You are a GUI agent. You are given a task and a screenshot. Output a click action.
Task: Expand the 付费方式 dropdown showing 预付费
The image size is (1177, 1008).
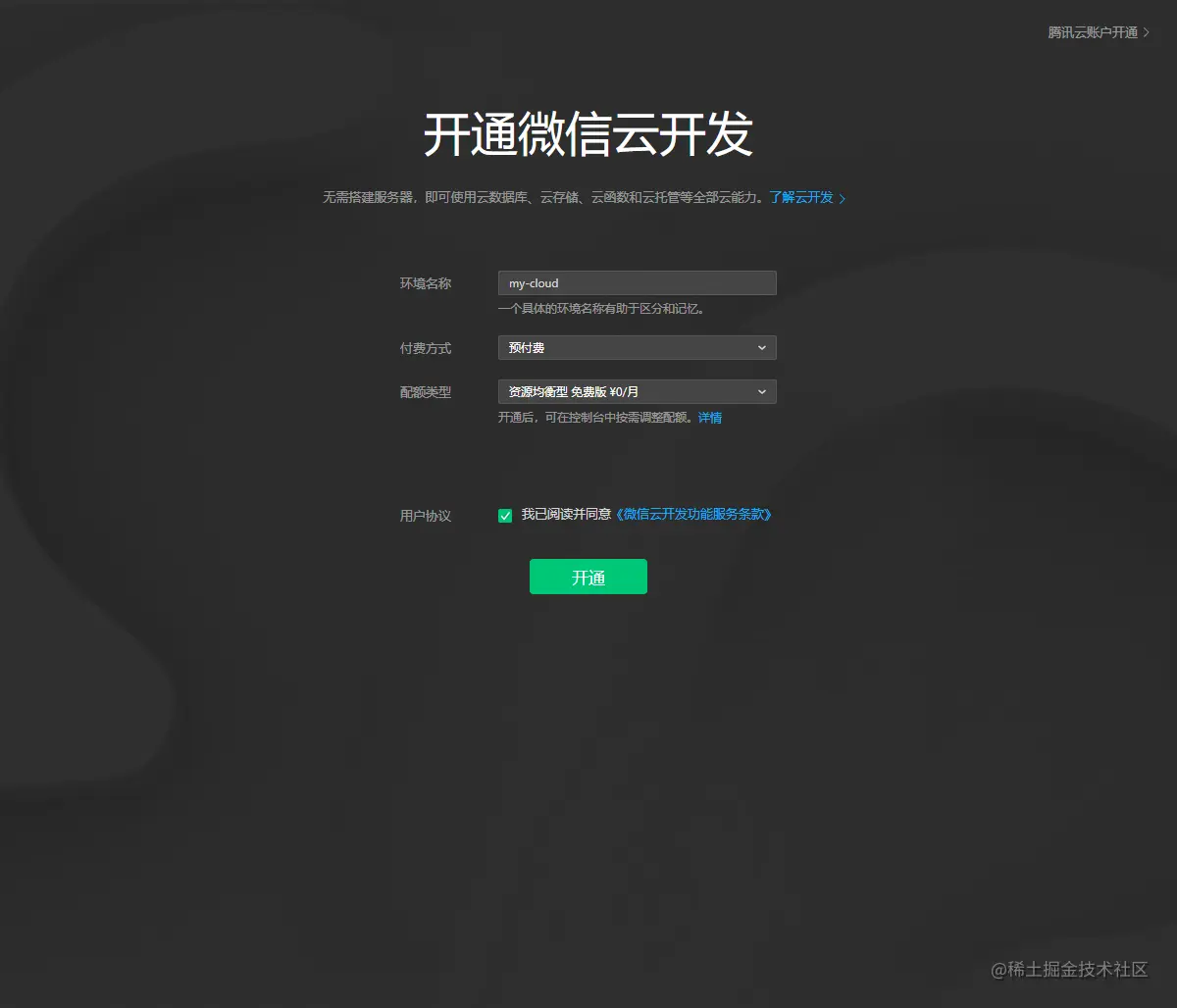click(x=638, y=348)
